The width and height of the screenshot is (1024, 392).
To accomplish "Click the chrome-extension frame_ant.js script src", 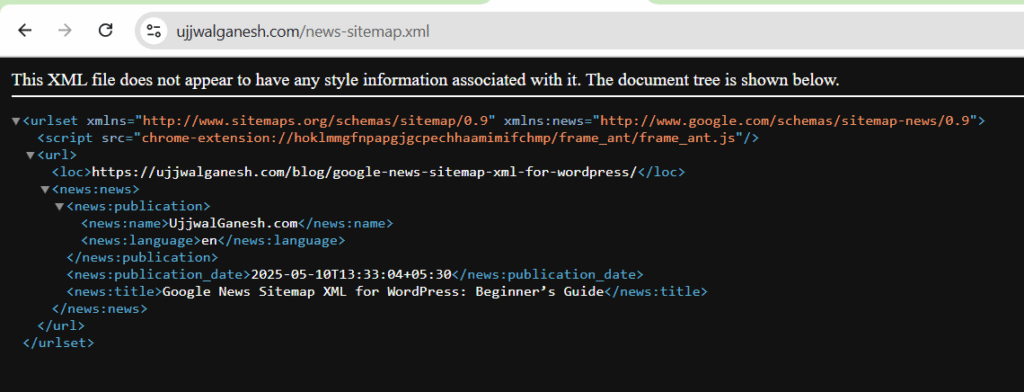I will tap(438, 138).
